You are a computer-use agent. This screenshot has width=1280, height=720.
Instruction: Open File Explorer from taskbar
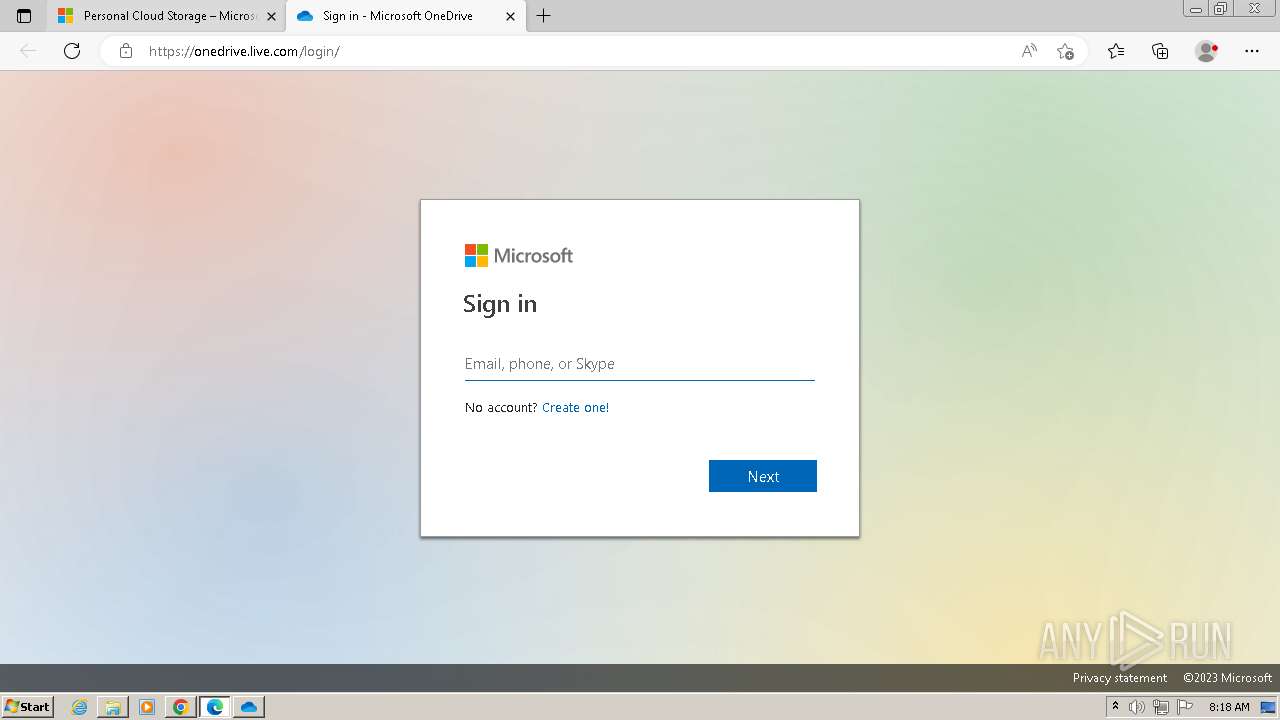click(x=113, y=707)
